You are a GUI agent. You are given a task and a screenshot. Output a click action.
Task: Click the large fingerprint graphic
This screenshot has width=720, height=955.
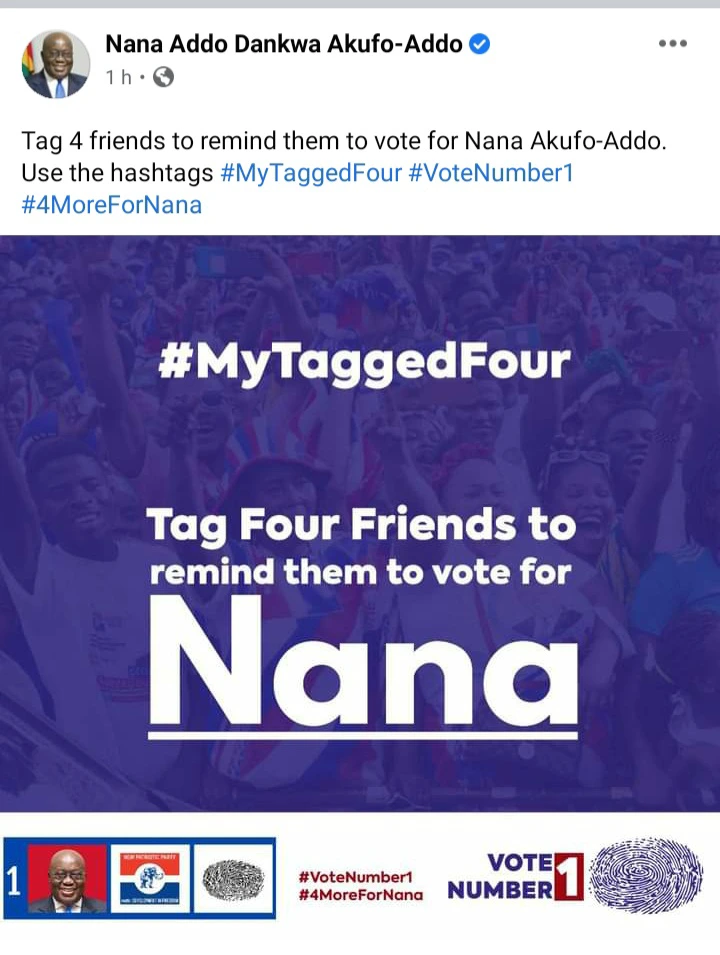(645, 876)
